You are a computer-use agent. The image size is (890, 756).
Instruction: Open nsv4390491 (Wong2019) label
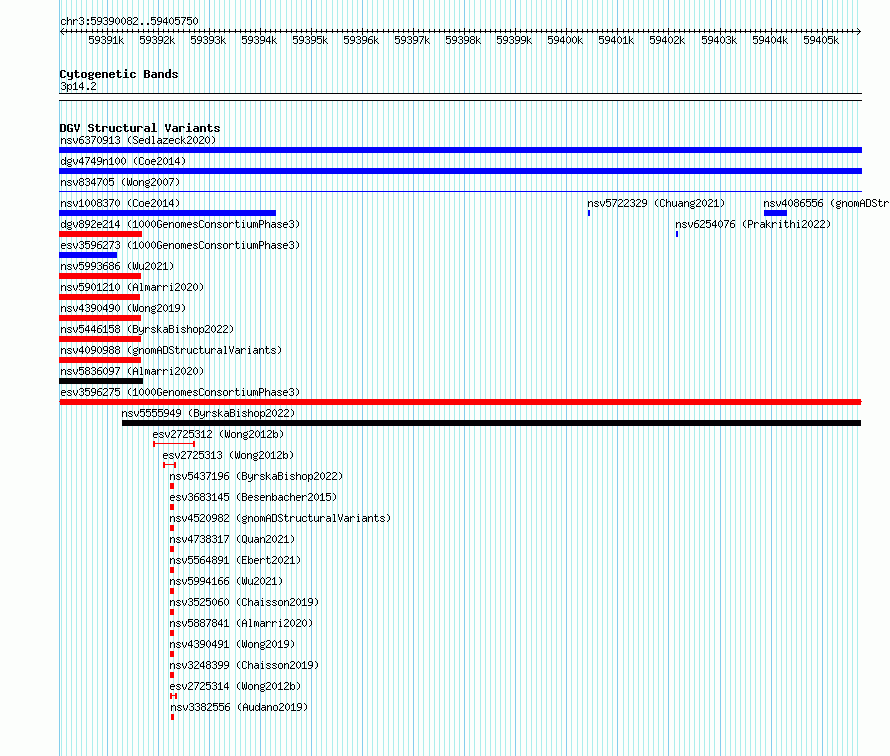point(232,644)
